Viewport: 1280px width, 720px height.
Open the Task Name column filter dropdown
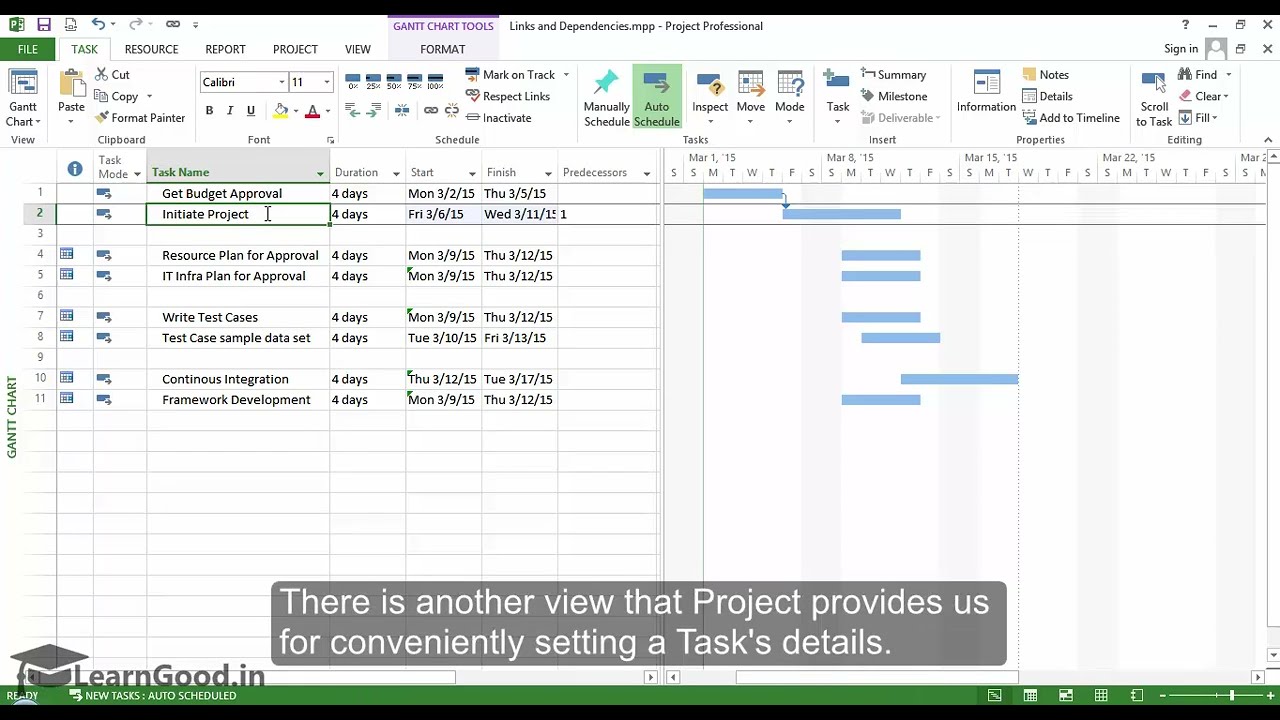(320, 173)
